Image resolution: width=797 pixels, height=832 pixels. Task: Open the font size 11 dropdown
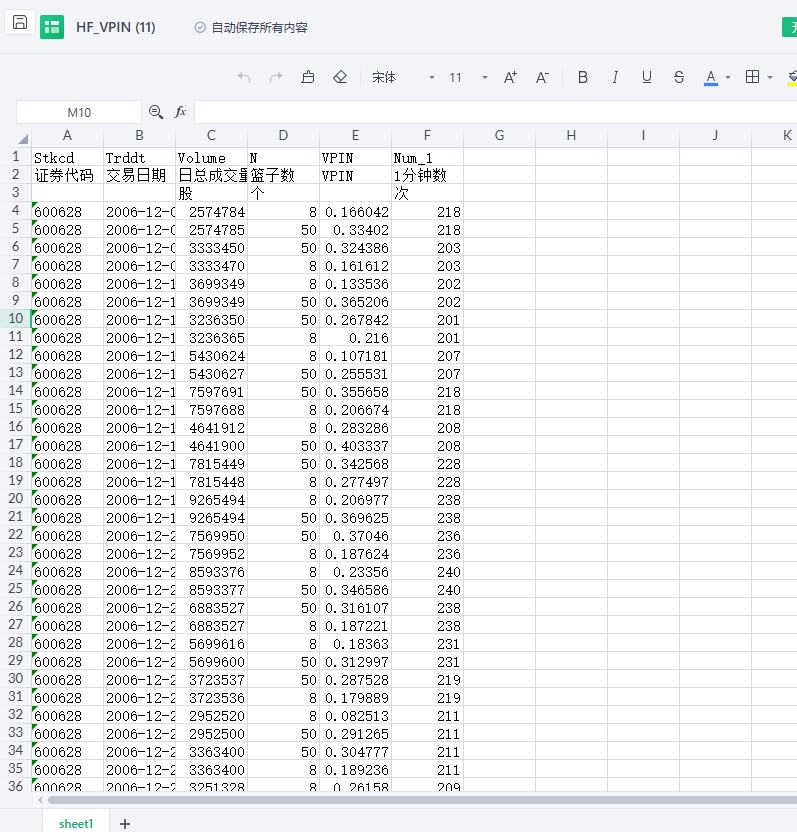485,77
